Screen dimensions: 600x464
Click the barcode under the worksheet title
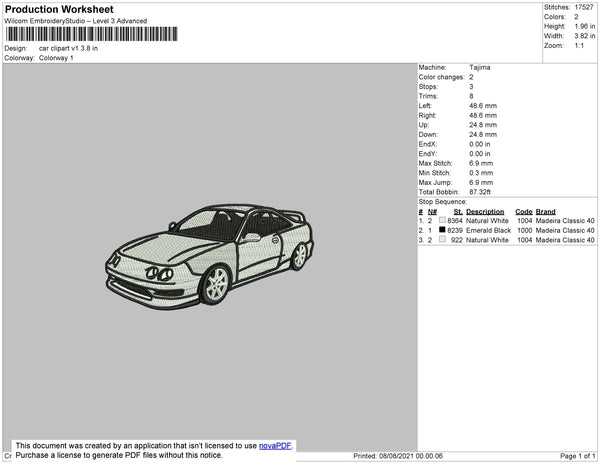click(x=91, y=34)
